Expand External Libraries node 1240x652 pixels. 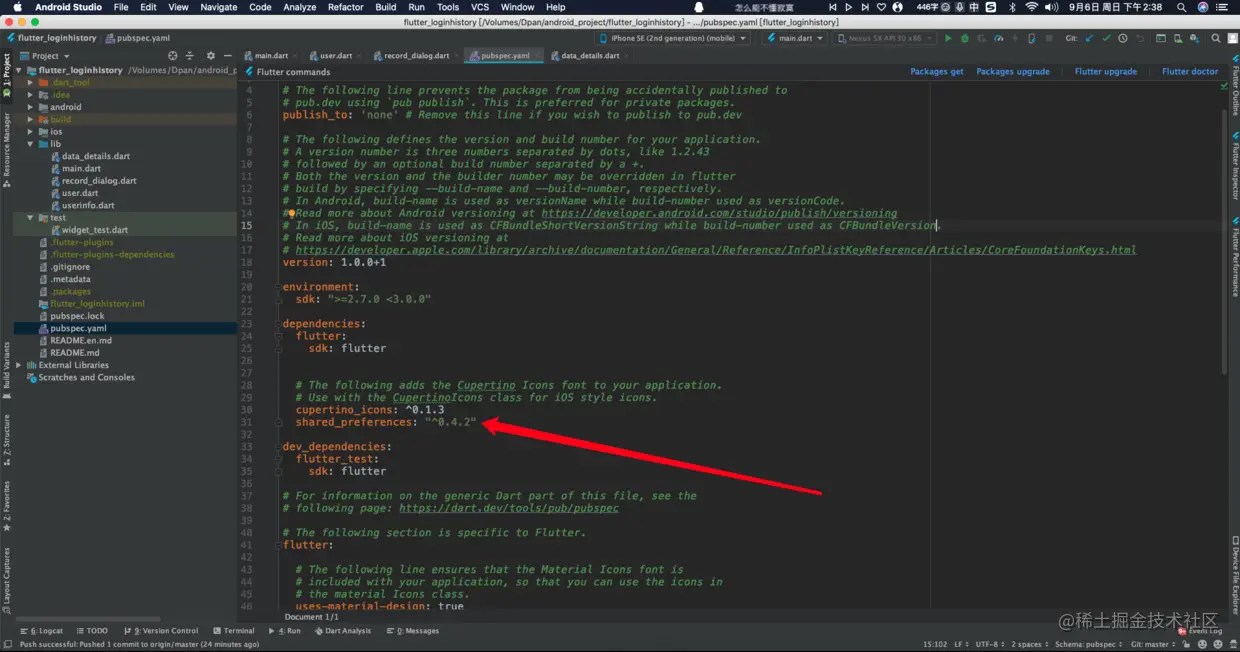(19, 365)
